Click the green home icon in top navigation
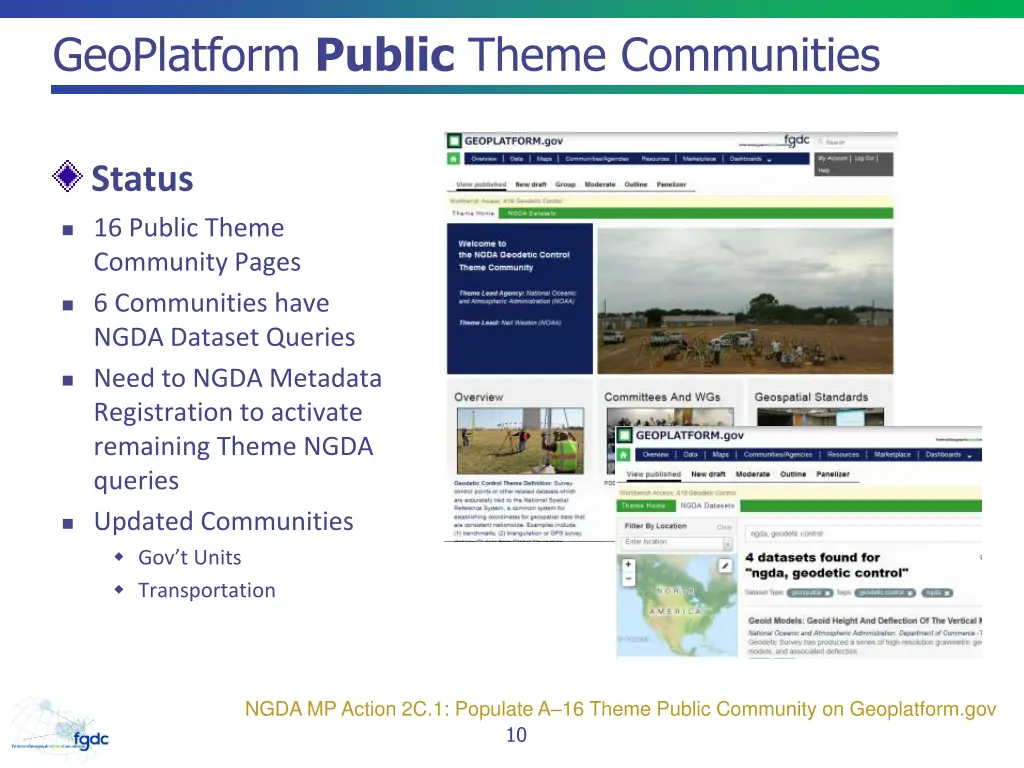Viewport: 1024px width, 768px height. click(453, 158)
